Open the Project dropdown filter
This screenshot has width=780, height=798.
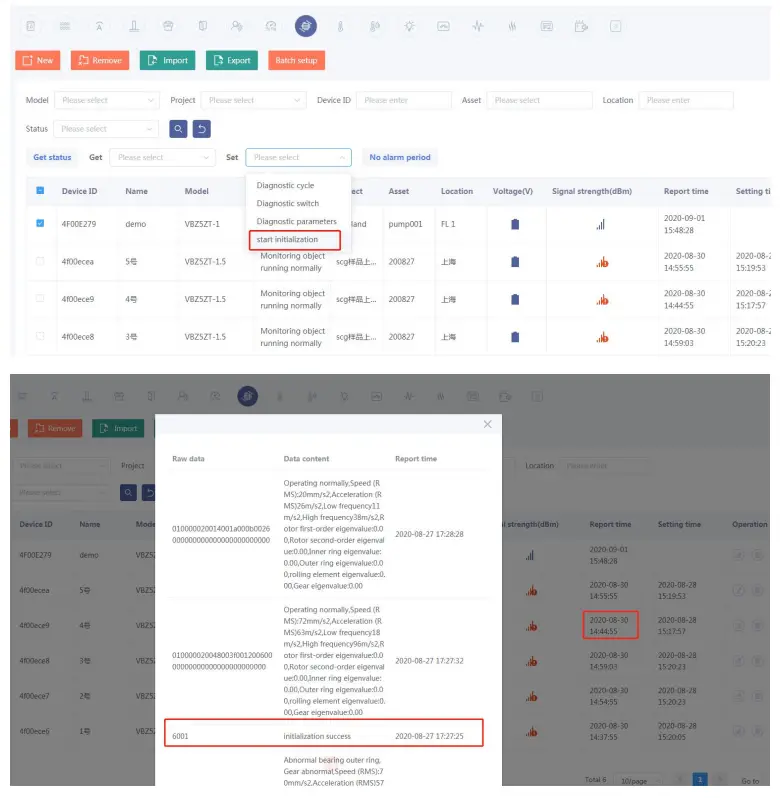click(254, 100)
